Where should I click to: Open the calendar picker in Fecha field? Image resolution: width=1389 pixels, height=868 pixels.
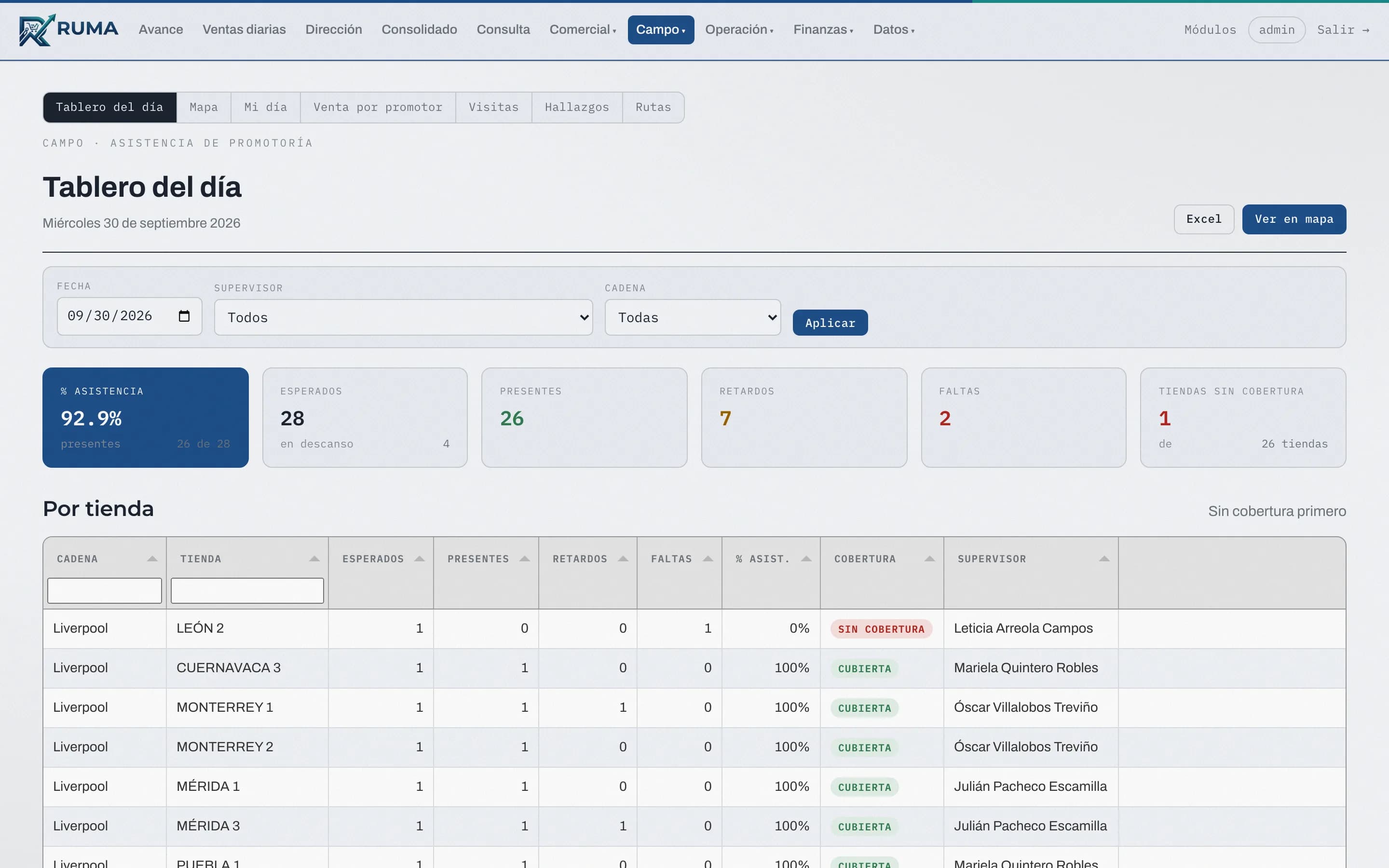[x=184, y=316]
